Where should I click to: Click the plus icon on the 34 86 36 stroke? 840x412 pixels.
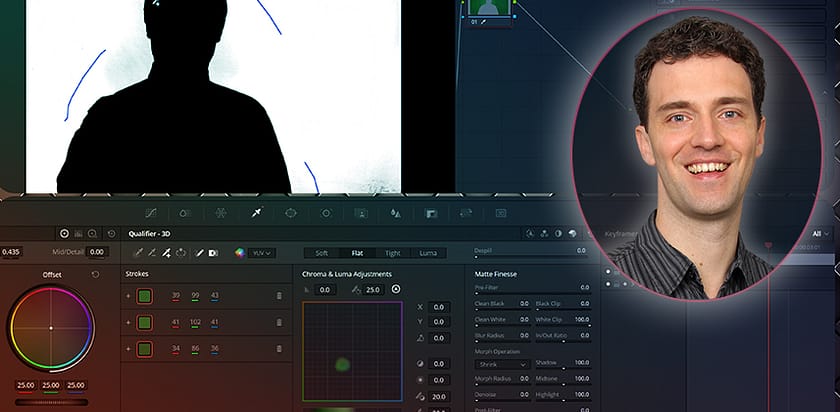point(128,349)
